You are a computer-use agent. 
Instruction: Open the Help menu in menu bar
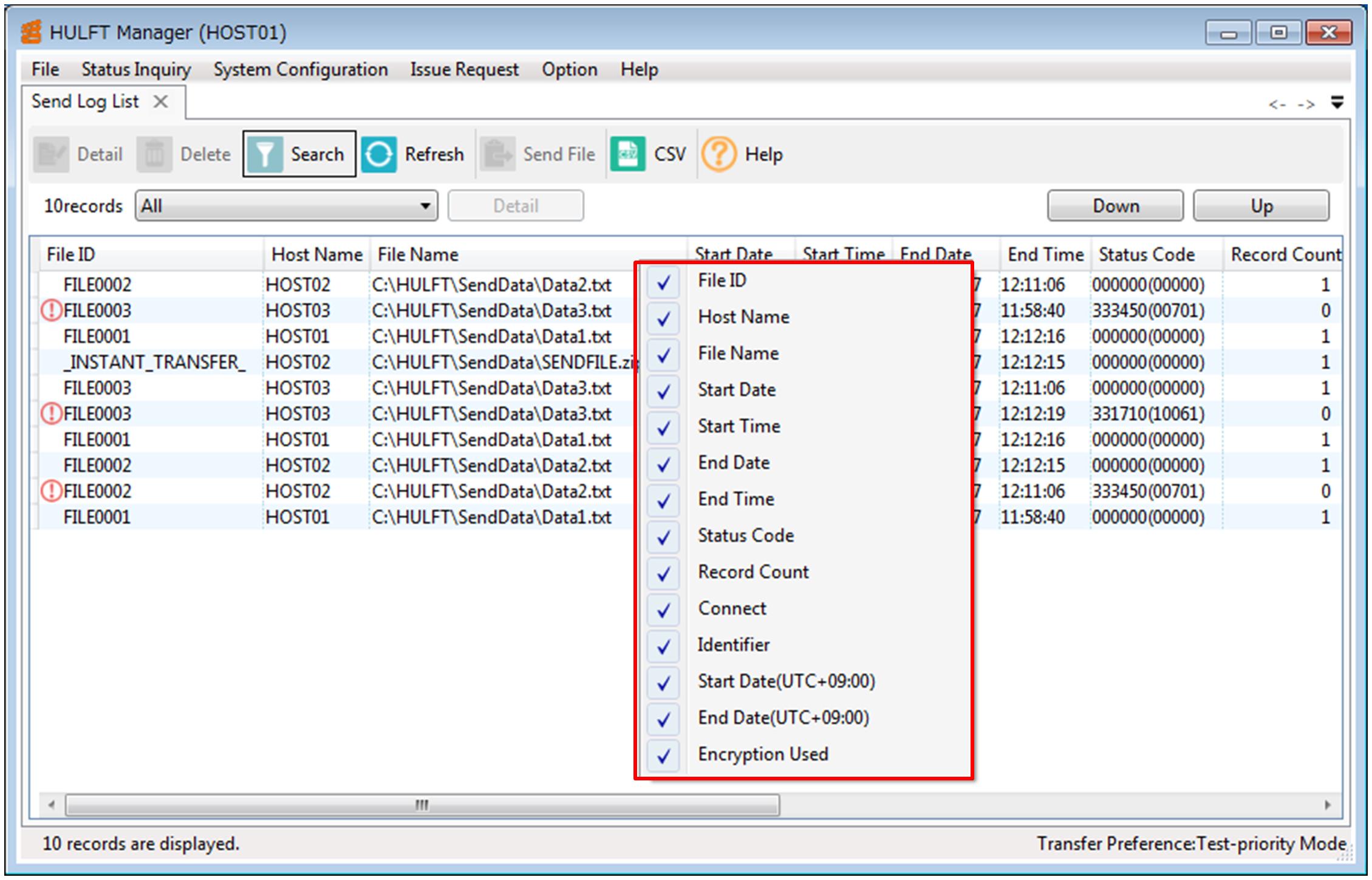(639, 69)
